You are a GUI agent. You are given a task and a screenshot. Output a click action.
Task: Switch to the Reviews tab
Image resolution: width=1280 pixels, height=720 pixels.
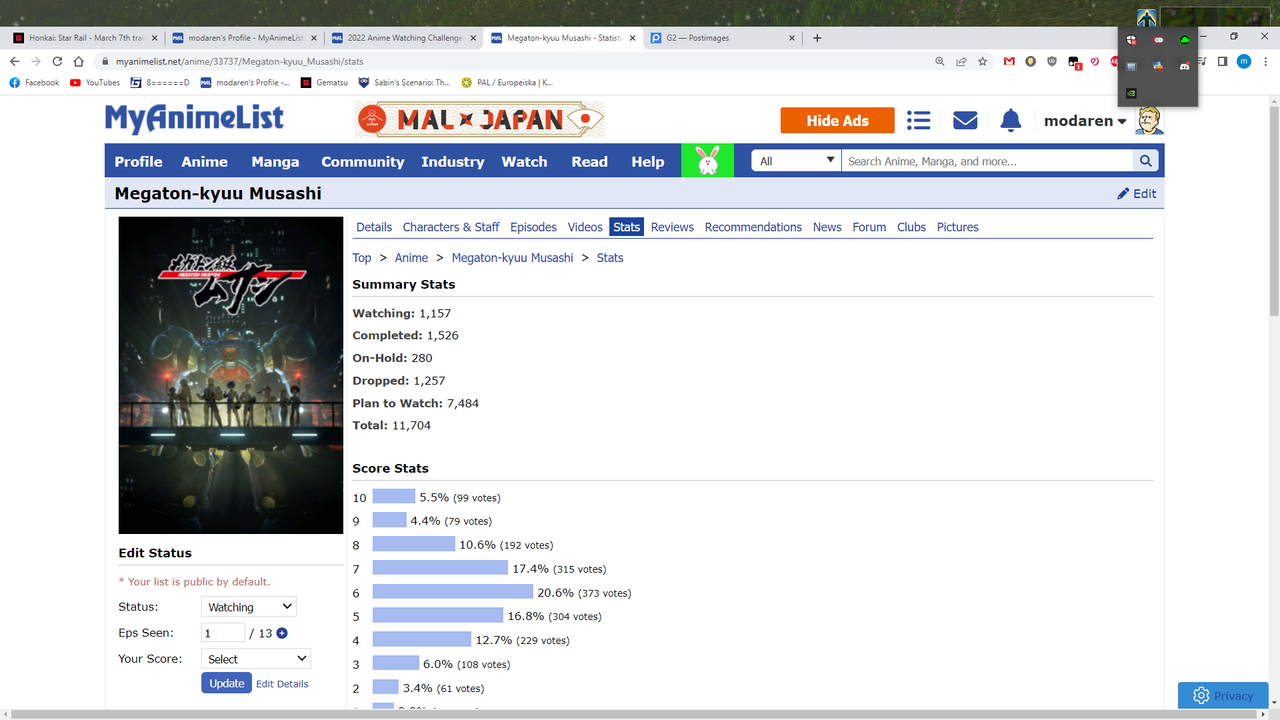(672, 227)
